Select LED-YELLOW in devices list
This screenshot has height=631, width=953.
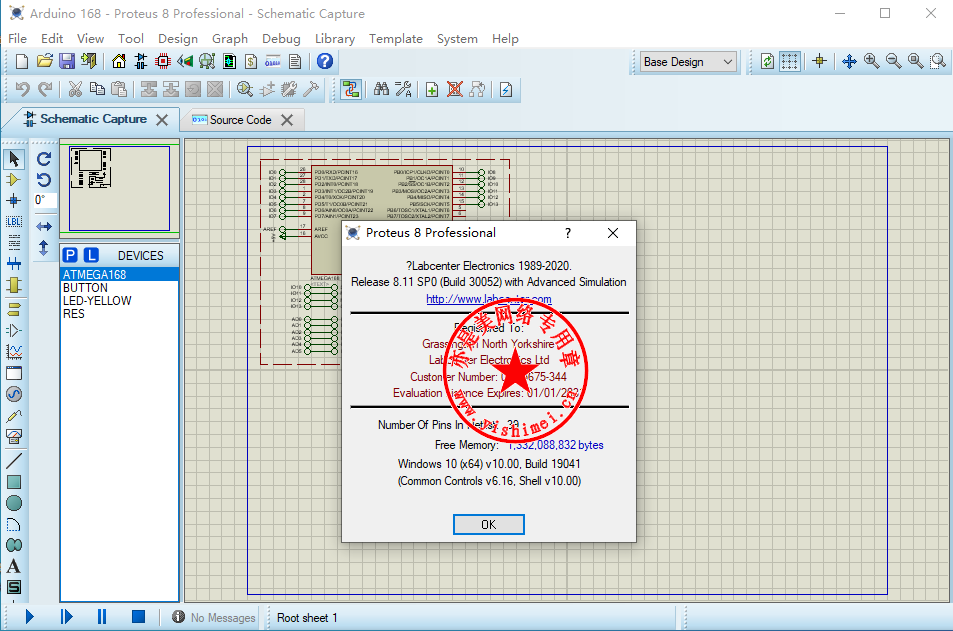tap(119, 300)
